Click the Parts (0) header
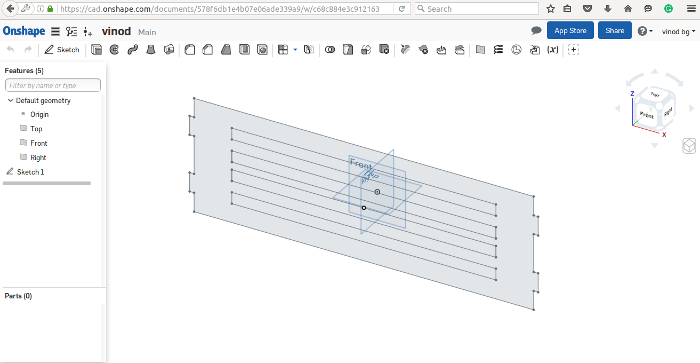This screenshot has width=700, height=363. pyautogui.click(x=18, y=296)
